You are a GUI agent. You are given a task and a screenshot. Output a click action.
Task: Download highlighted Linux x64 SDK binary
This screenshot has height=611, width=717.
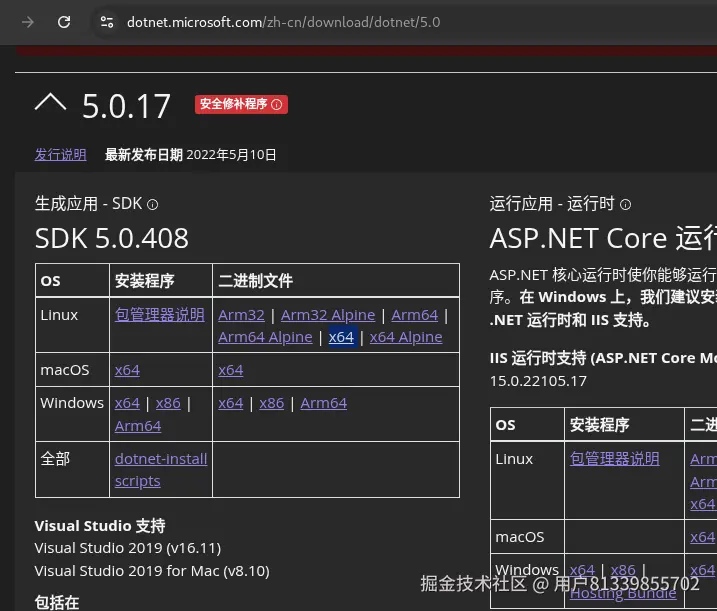[x=341, y=338]
